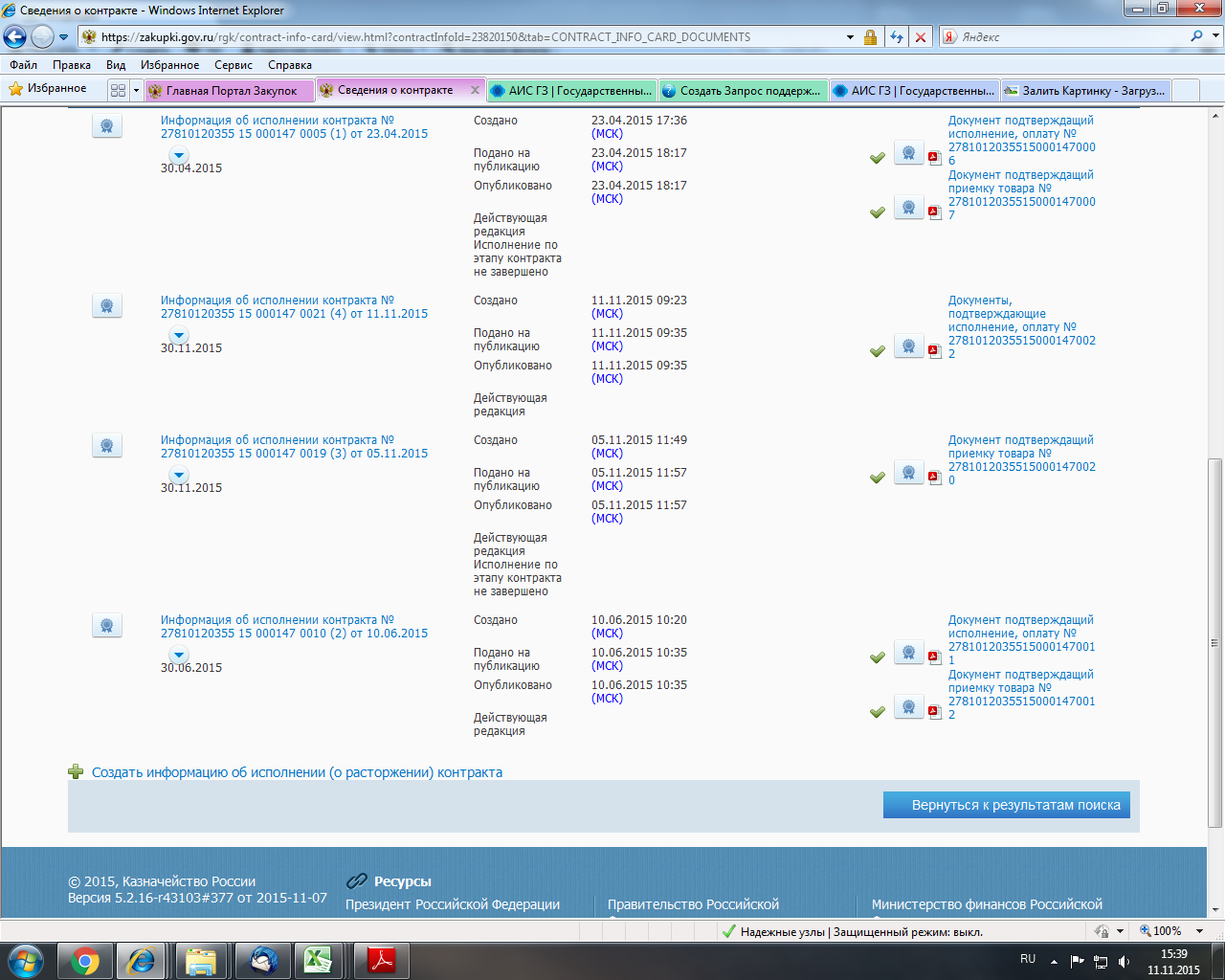
Task: Close the Сведения о контракте tab
Action: 475,90
